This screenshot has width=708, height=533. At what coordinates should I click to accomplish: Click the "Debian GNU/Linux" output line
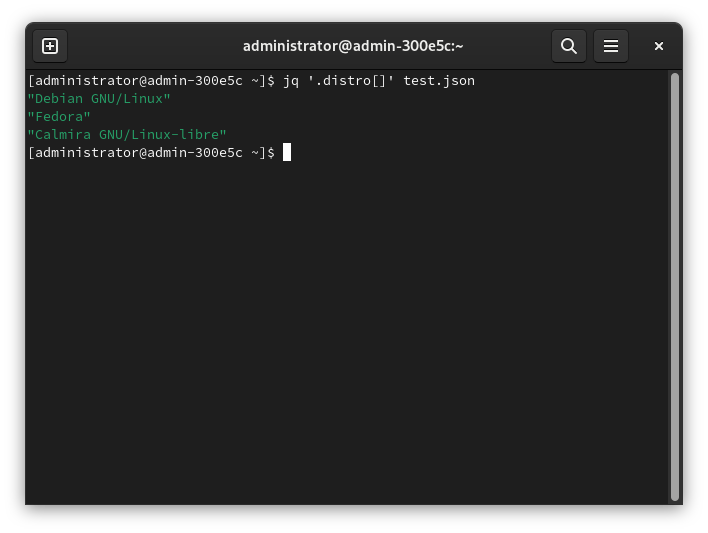(x=99, y=99)
